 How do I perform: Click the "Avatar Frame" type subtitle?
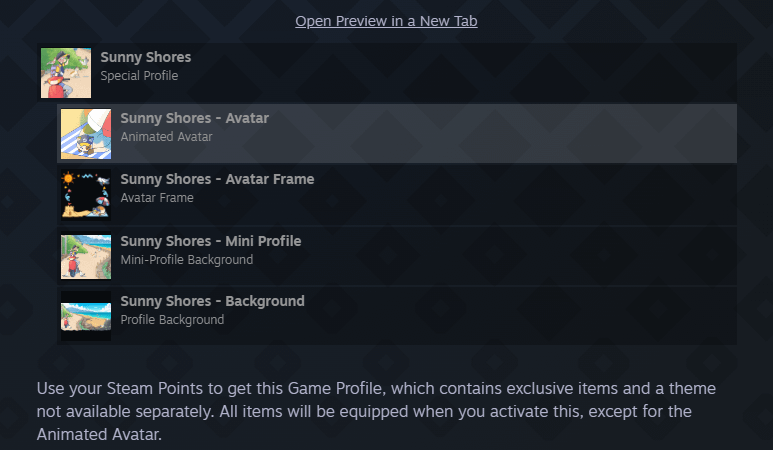click(x=157, y=198)
